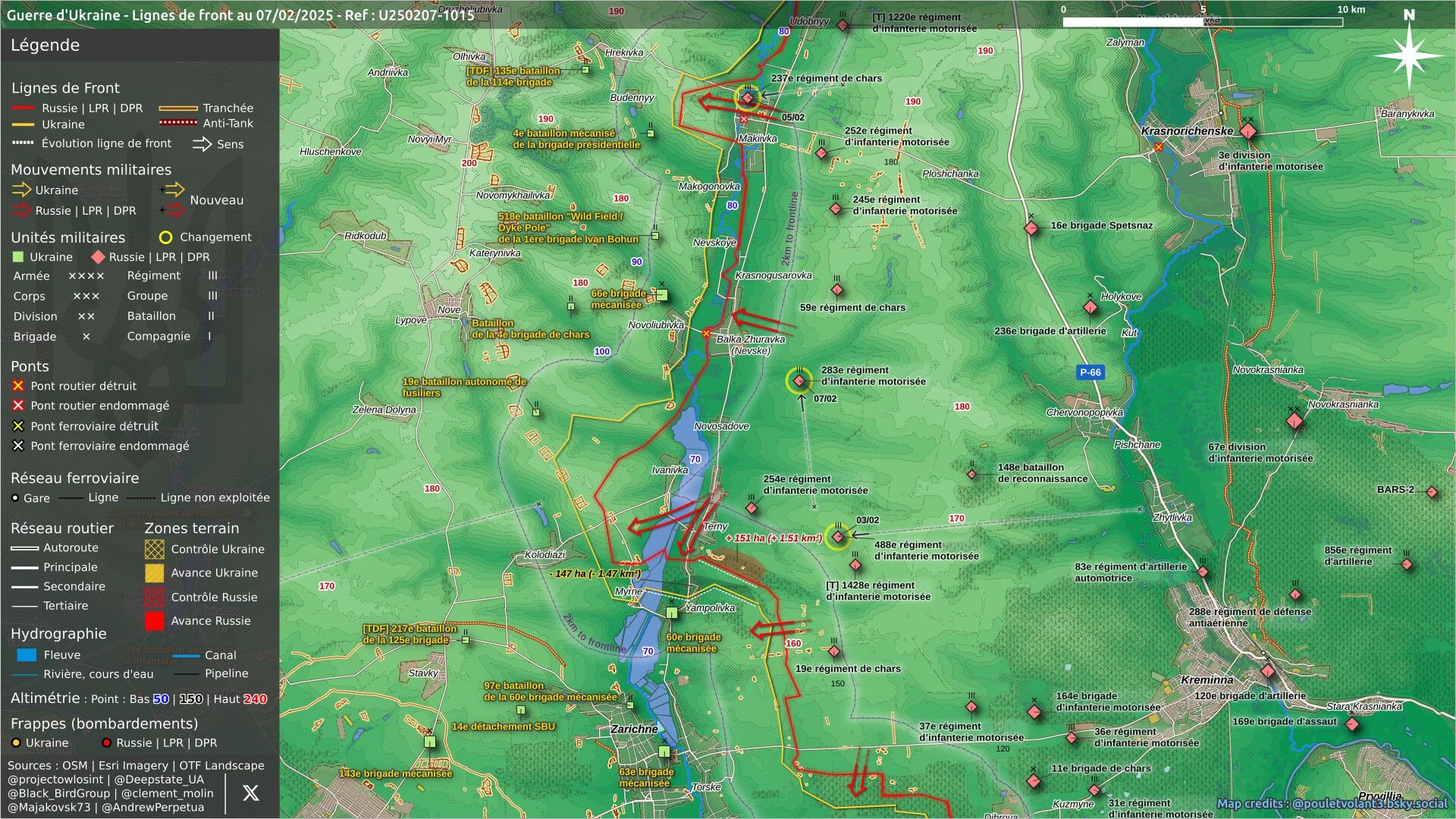The width and height of the screenshot is (1456, 819).
Task: Click the 'Légende' heading
Action: (45, 45)
